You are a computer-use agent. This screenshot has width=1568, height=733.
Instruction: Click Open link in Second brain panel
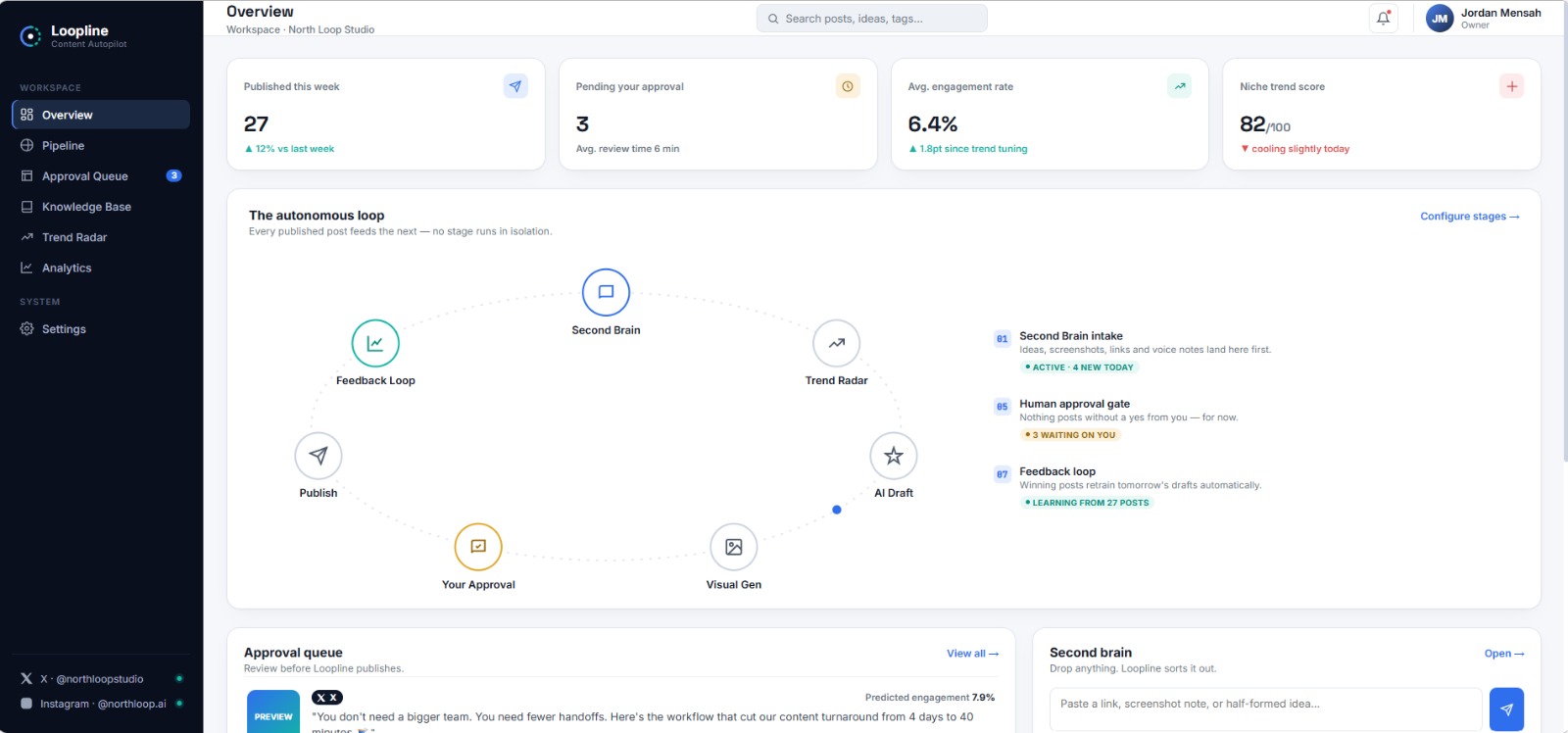click(x=1504, y=654)
